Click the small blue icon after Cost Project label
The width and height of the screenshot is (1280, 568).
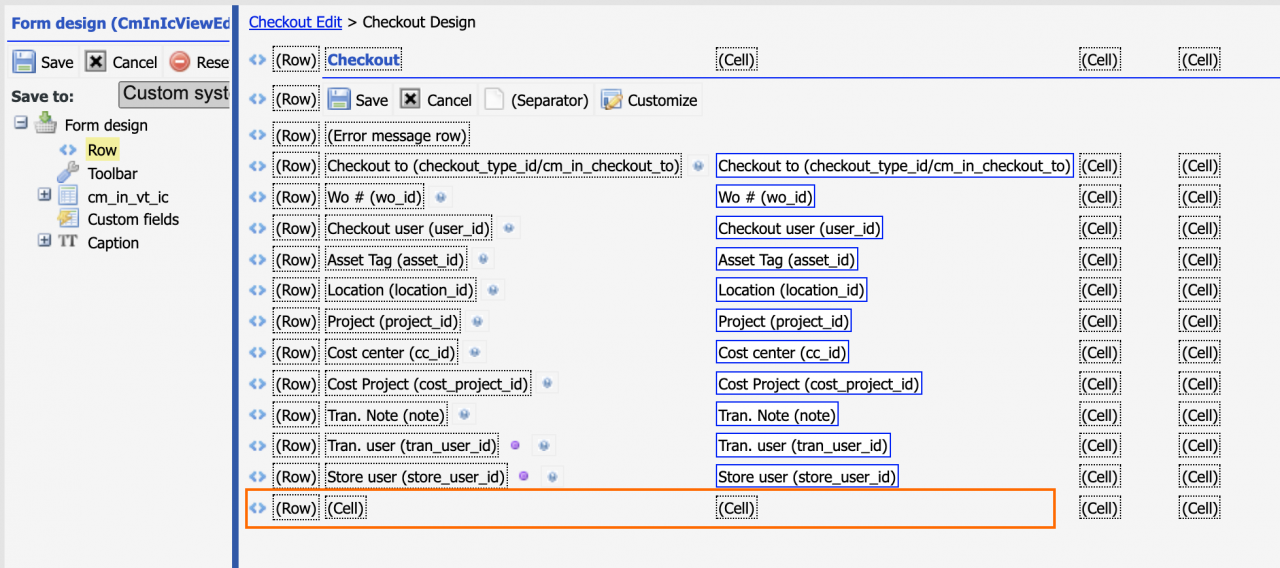click(547, 383)
